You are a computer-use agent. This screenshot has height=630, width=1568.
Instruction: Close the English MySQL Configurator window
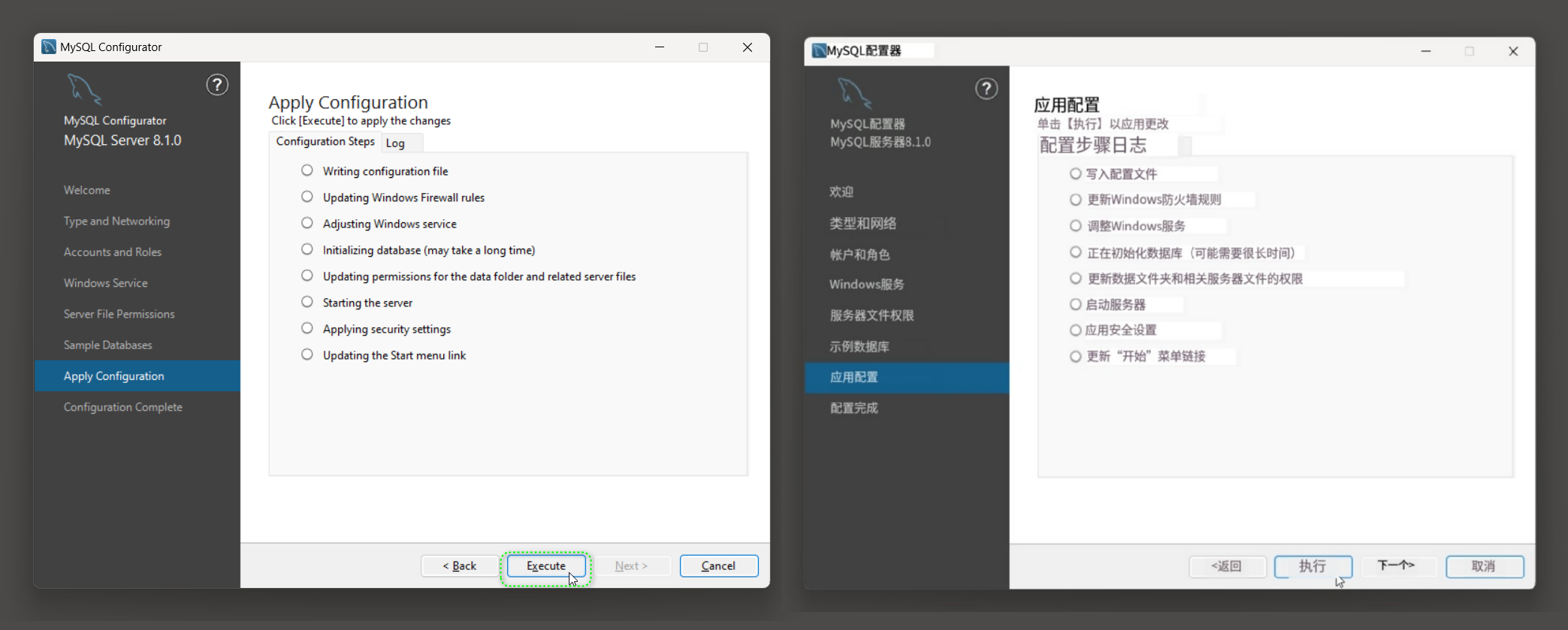pos(748,47)
